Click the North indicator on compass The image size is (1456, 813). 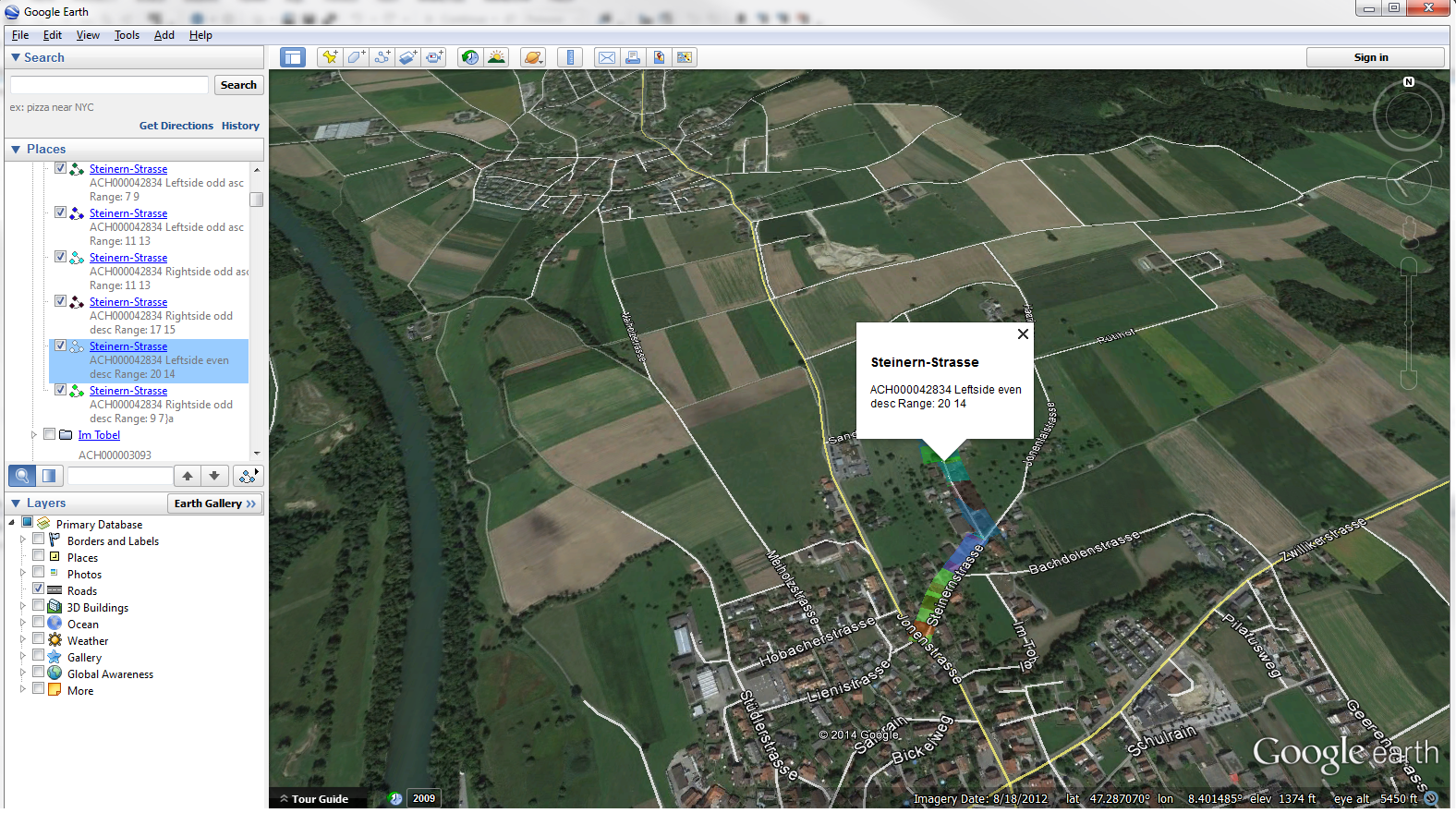pyautogui.click(x=1409, y=82)
